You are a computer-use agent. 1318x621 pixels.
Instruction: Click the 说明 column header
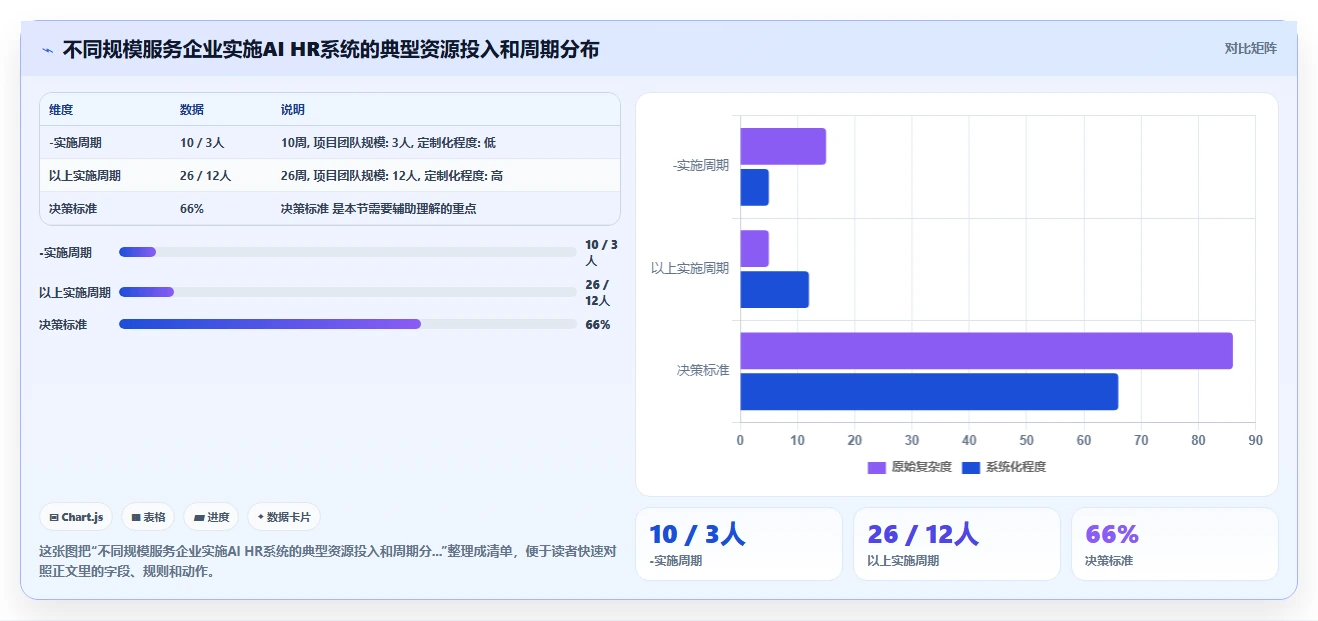[293, 110]
